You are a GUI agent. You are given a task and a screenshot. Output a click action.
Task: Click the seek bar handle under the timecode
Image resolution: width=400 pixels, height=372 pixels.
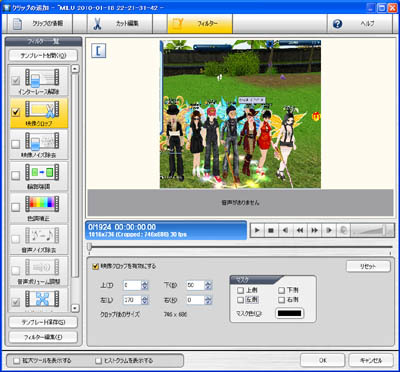(89, 246)
